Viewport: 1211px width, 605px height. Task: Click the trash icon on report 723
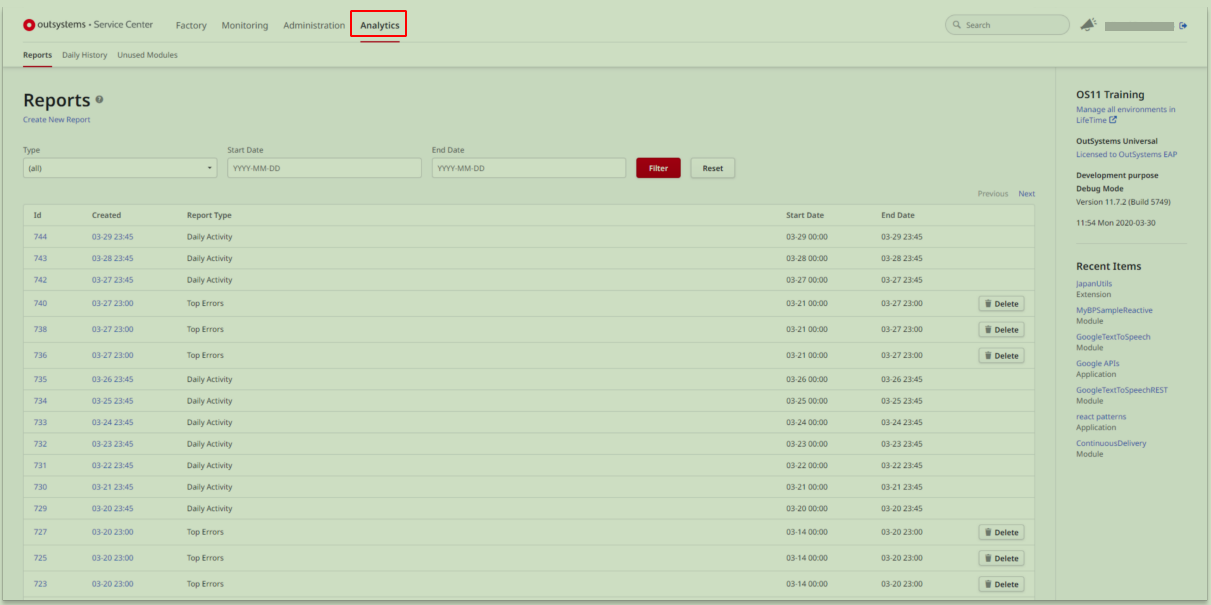tap(989, 584)
